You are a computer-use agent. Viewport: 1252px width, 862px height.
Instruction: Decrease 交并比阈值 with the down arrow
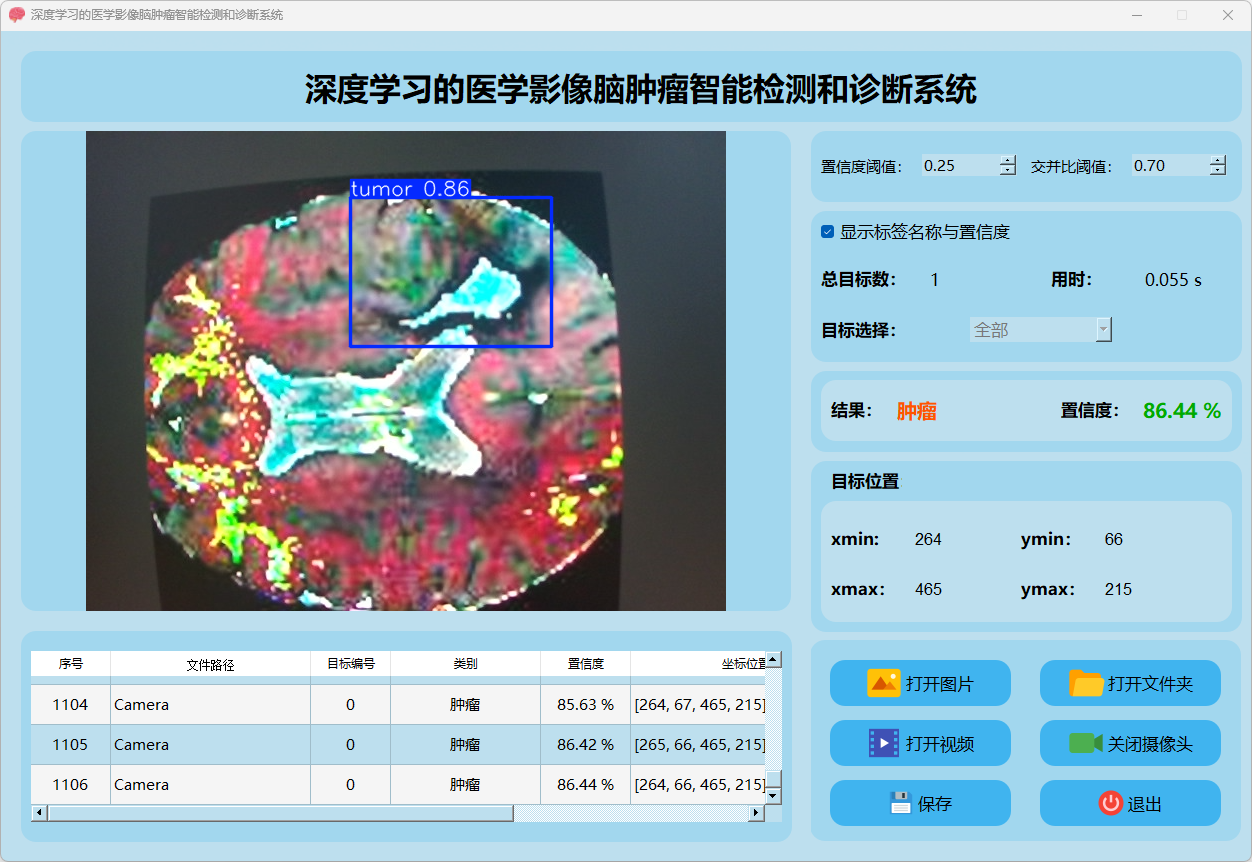pyautogui.click(x=1217, y=171)
